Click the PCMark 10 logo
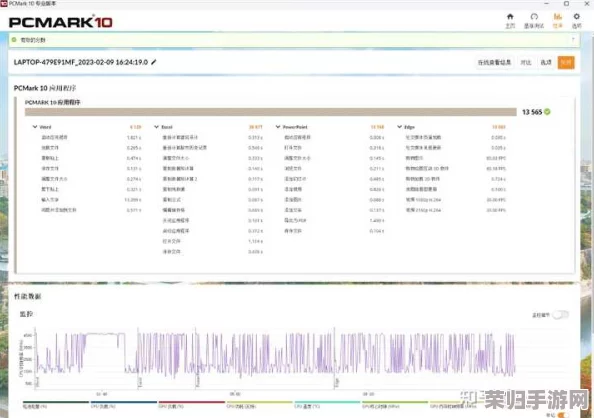594x418 pixels. pyautogui.click(x=61, y=22)
